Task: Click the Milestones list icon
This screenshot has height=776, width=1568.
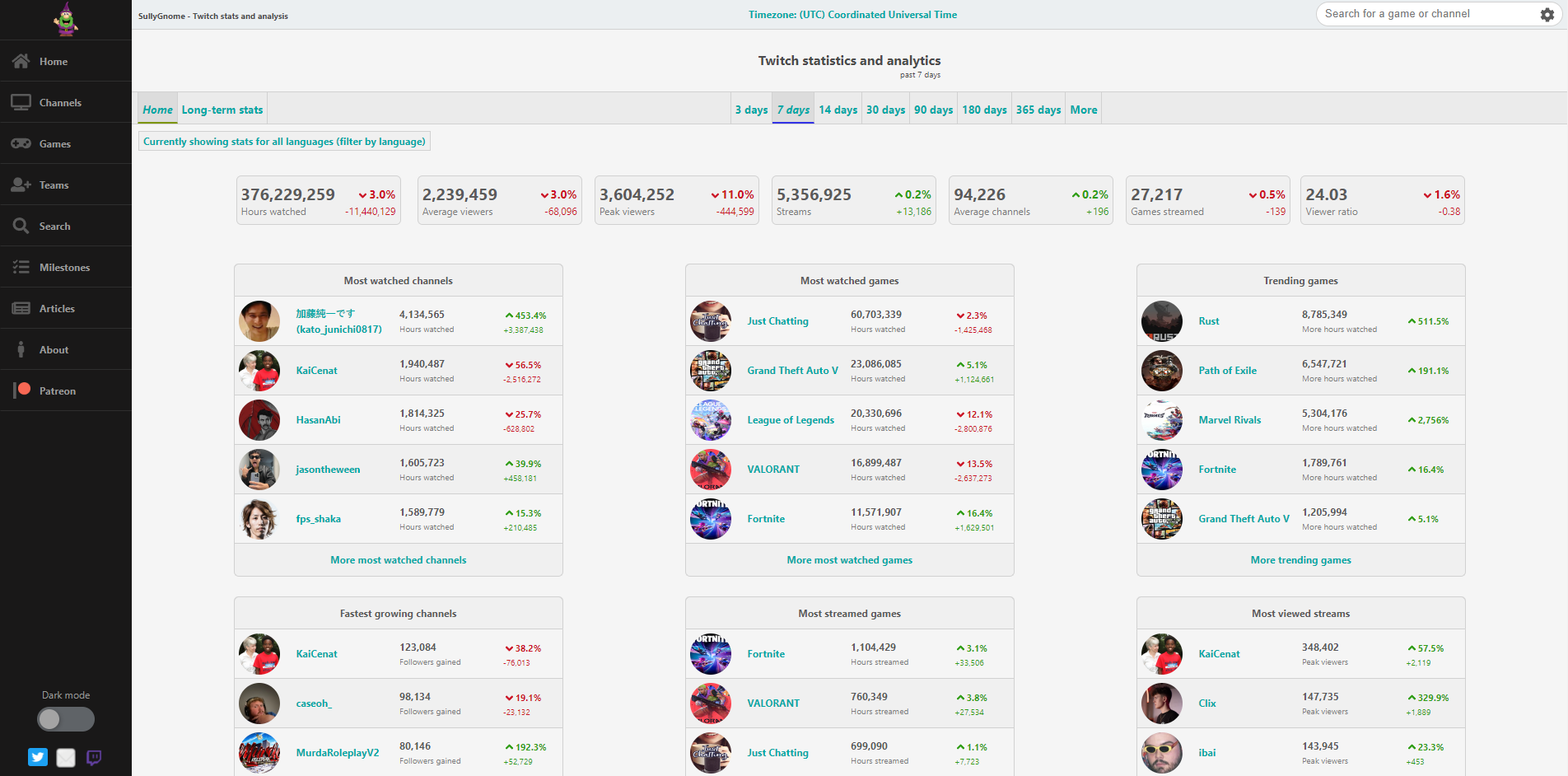Action: coord(21,267)
